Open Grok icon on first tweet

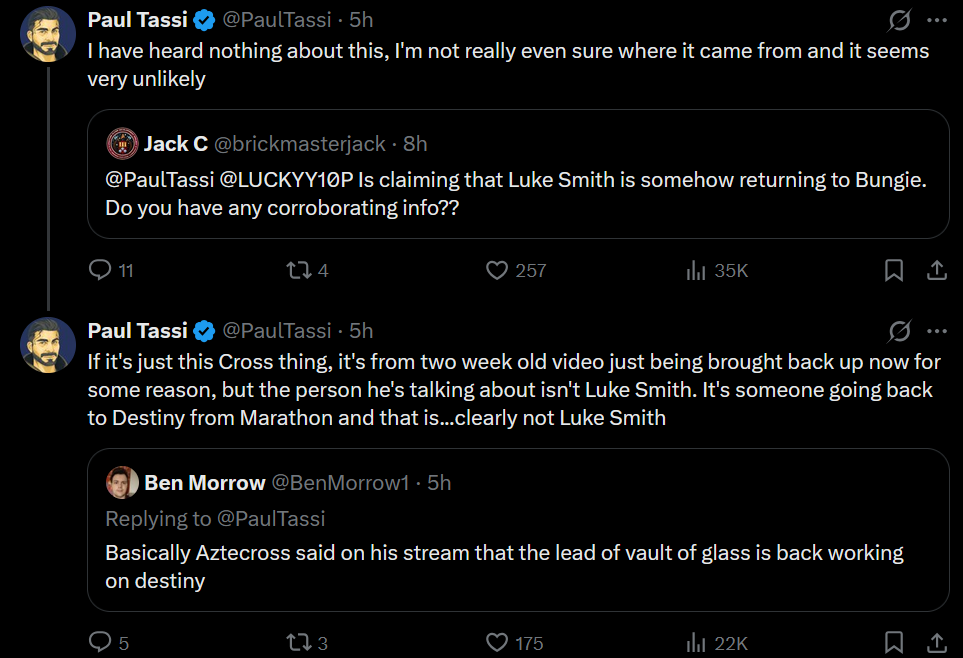(x=900, y=20)
